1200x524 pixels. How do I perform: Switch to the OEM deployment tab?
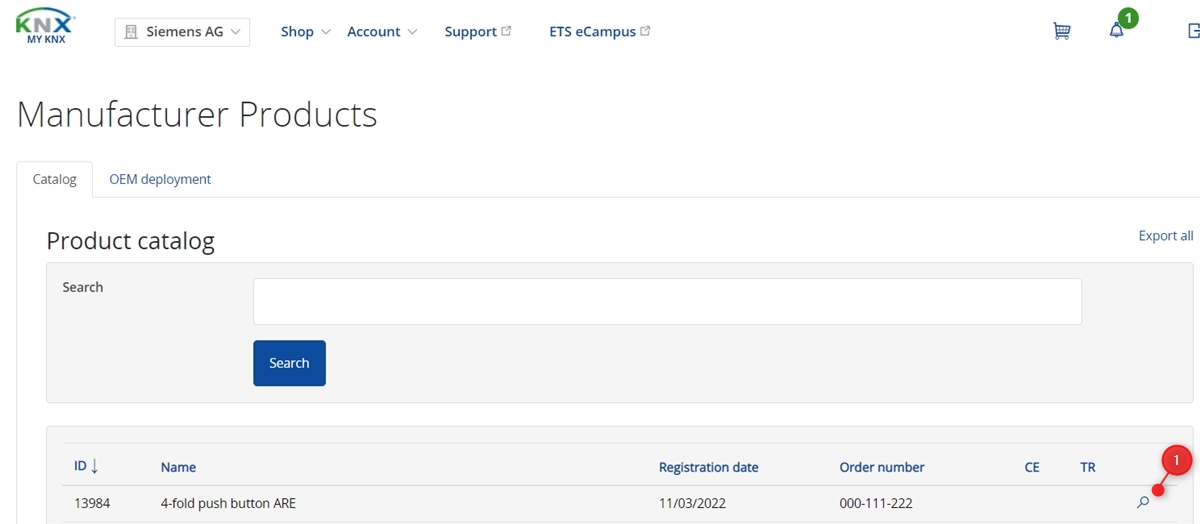coord(160,179)
